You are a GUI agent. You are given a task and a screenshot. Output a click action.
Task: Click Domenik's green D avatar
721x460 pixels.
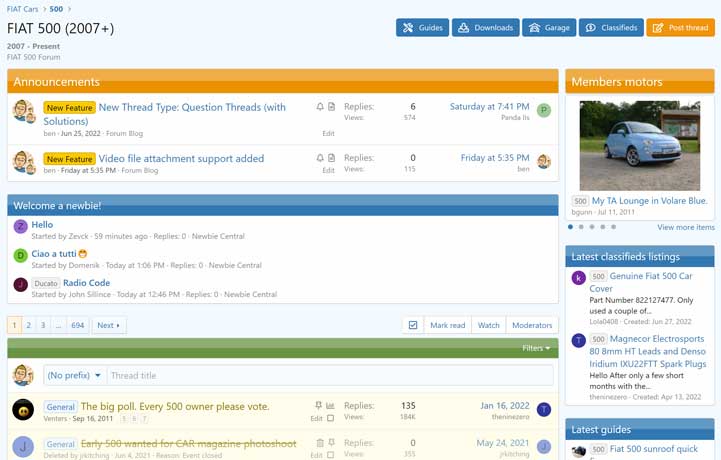point(20,255)
